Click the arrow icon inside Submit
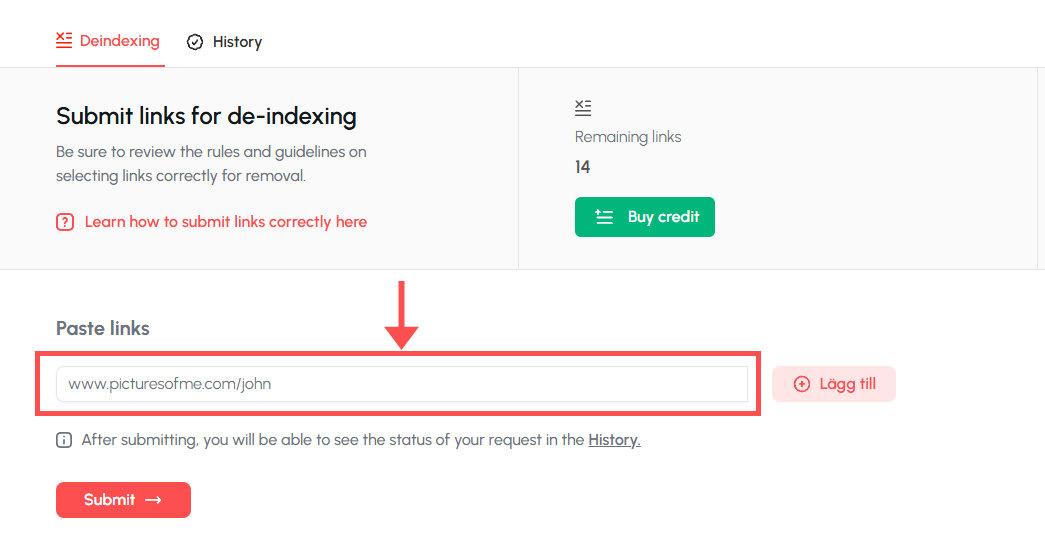1045x549 pixels. pyautogui.click(x=153, y=500)
